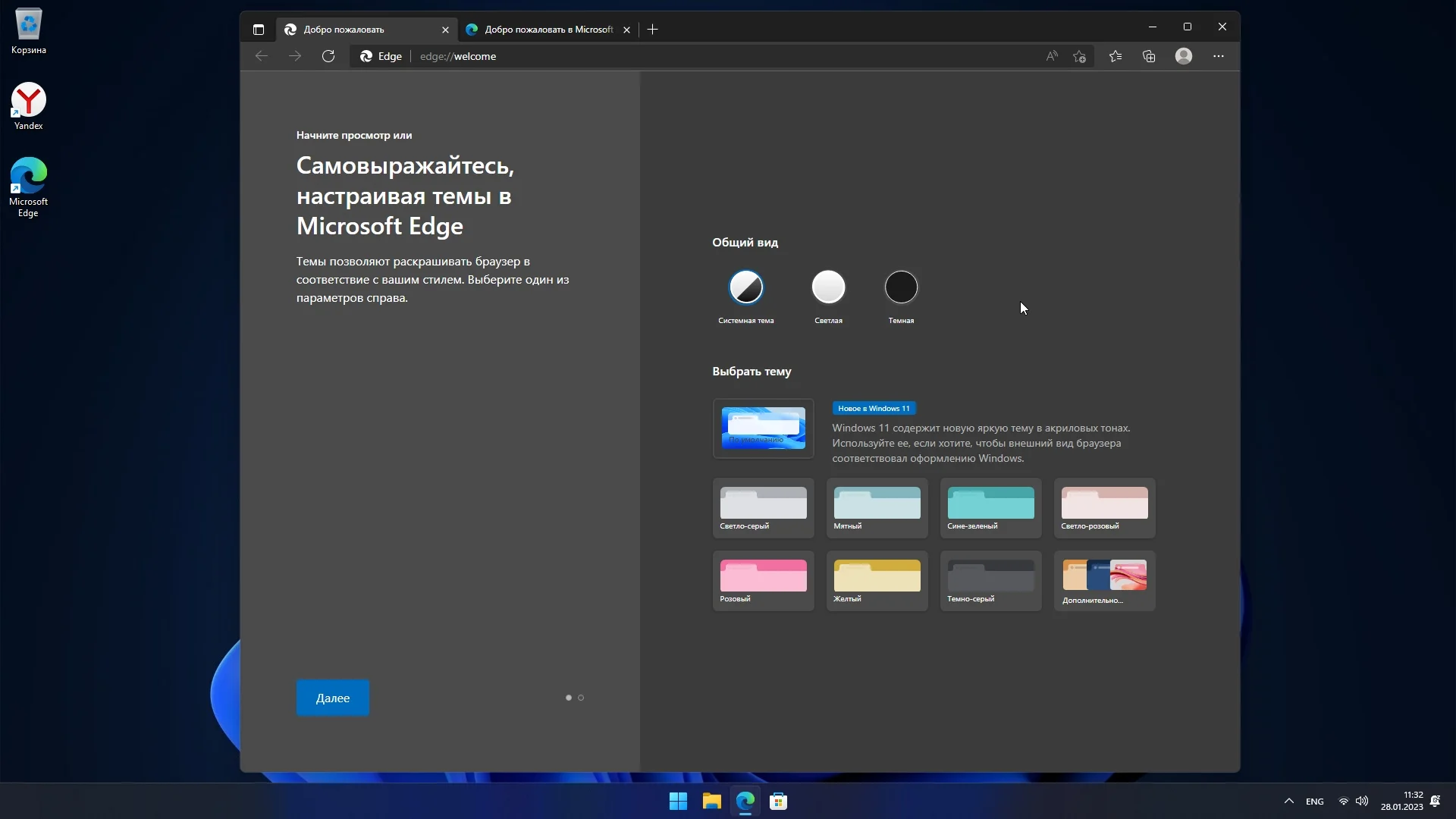Open the tab actions menu icon
Viewport: 1456px width, 819px height.
tap(259, 30)
